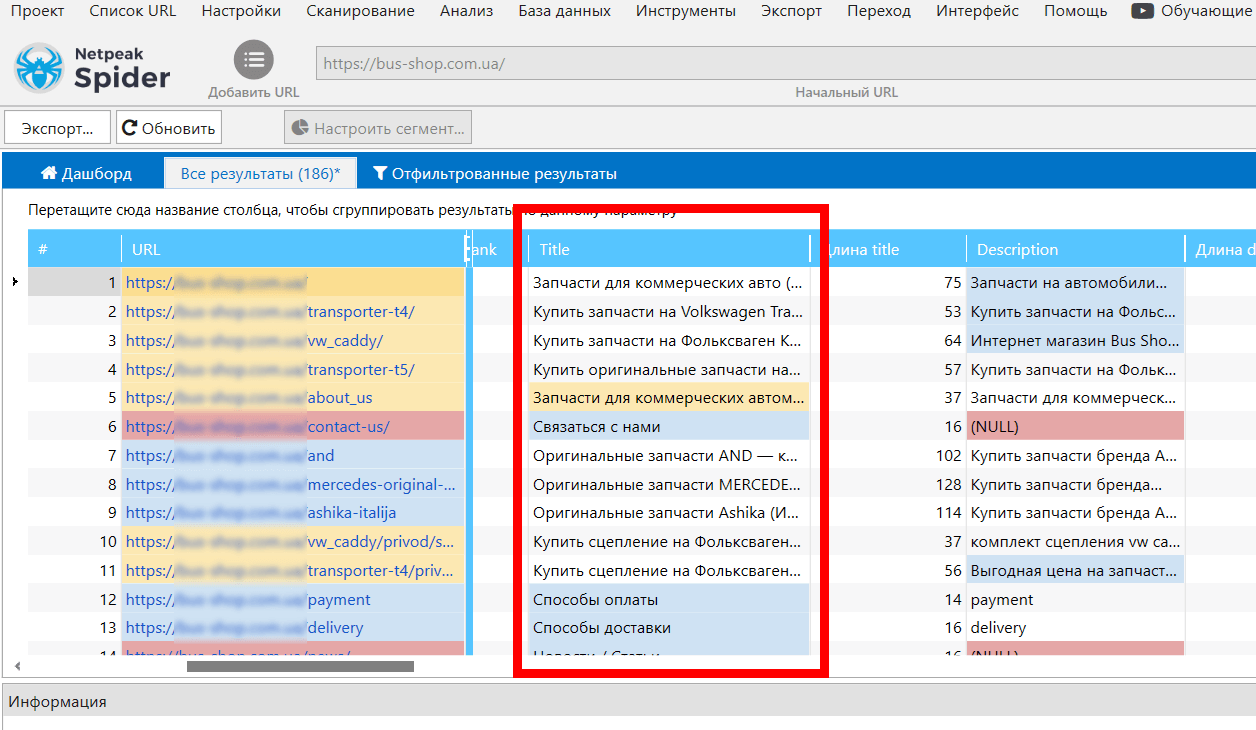The height and width of the screenshot is (730, 1256).
Task: Click the URL column header
Action: click(x=294, y=249)
